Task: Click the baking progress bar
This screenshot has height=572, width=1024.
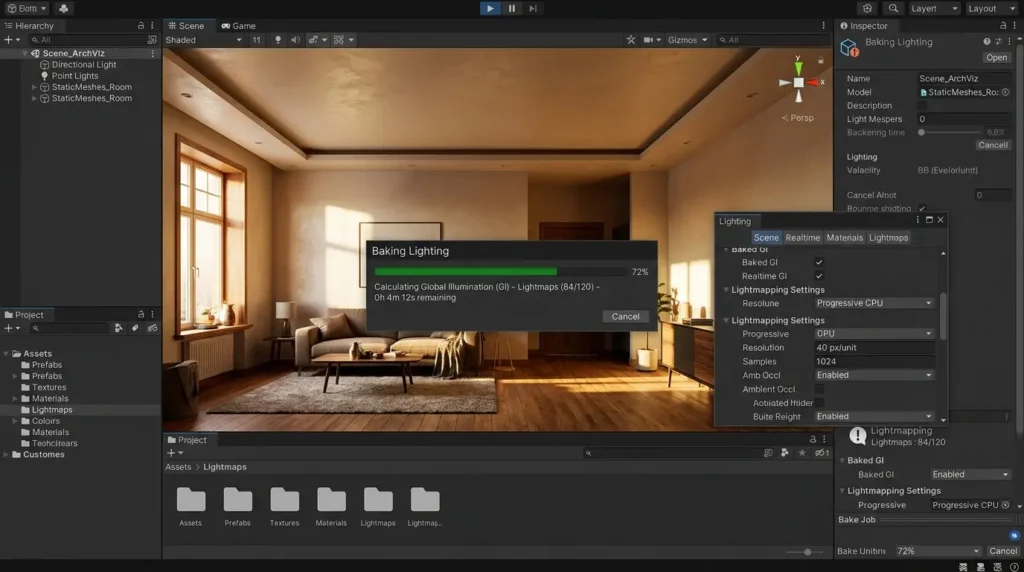Action: pos(501,272)
